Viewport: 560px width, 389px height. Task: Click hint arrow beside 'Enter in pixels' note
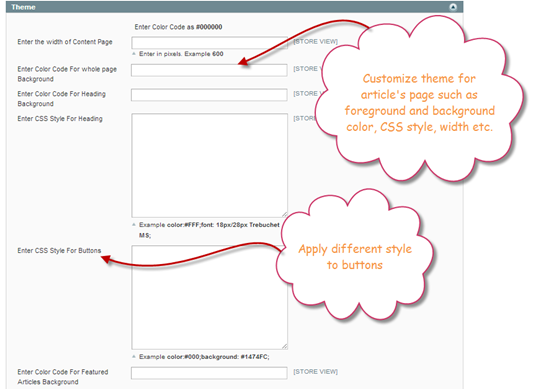tap(134, 54)
